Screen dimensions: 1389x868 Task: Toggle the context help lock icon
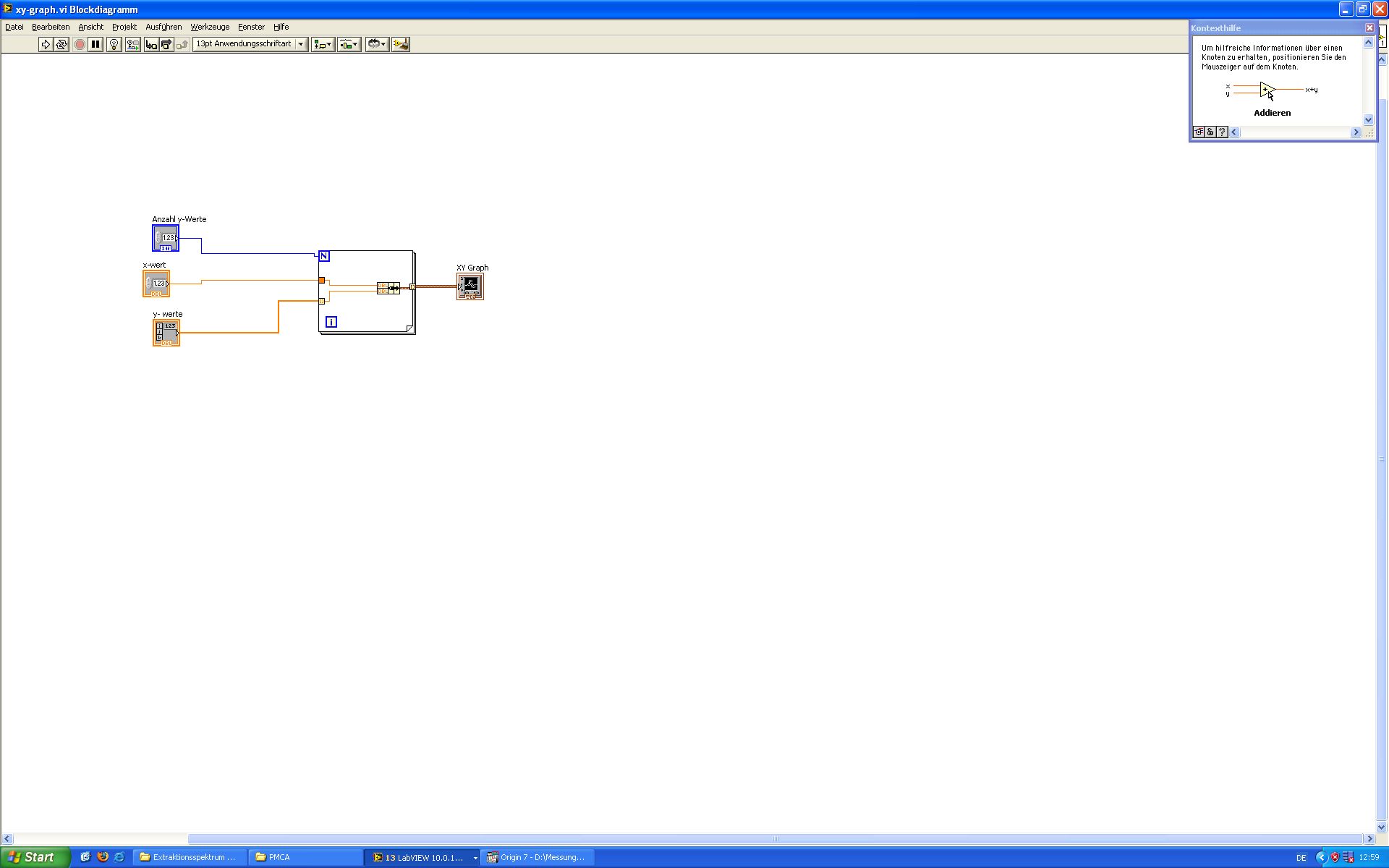click(1210, 132)
